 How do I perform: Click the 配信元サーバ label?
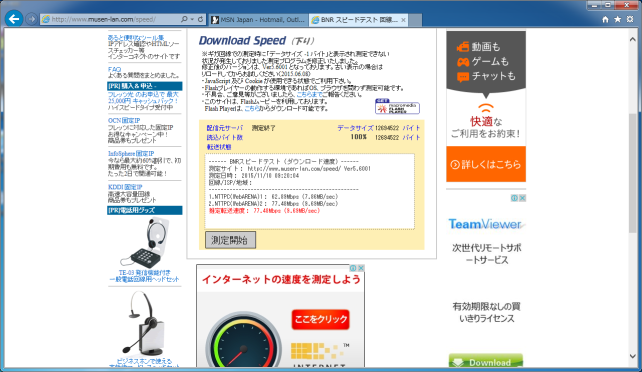coord(224,128)
